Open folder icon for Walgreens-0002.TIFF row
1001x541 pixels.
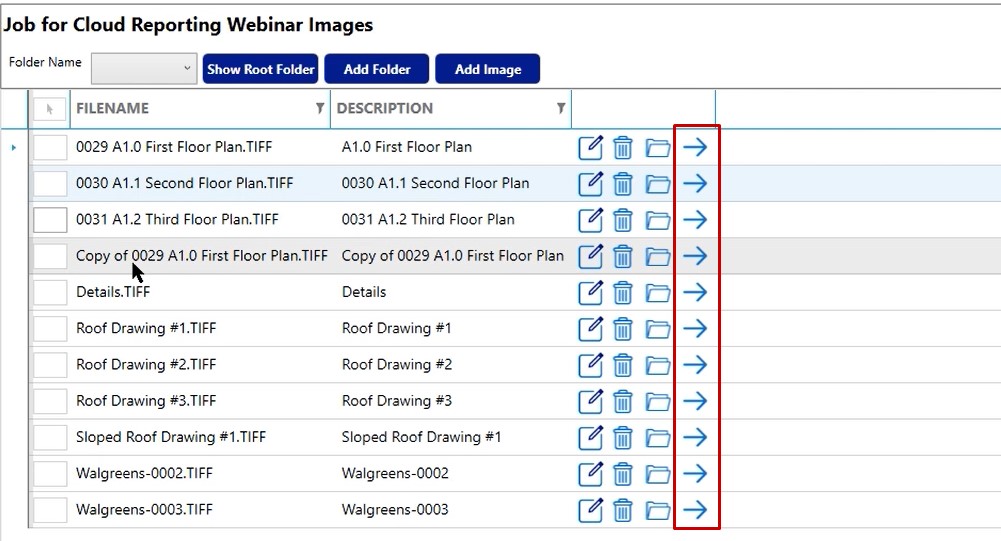tap(657, 474)
